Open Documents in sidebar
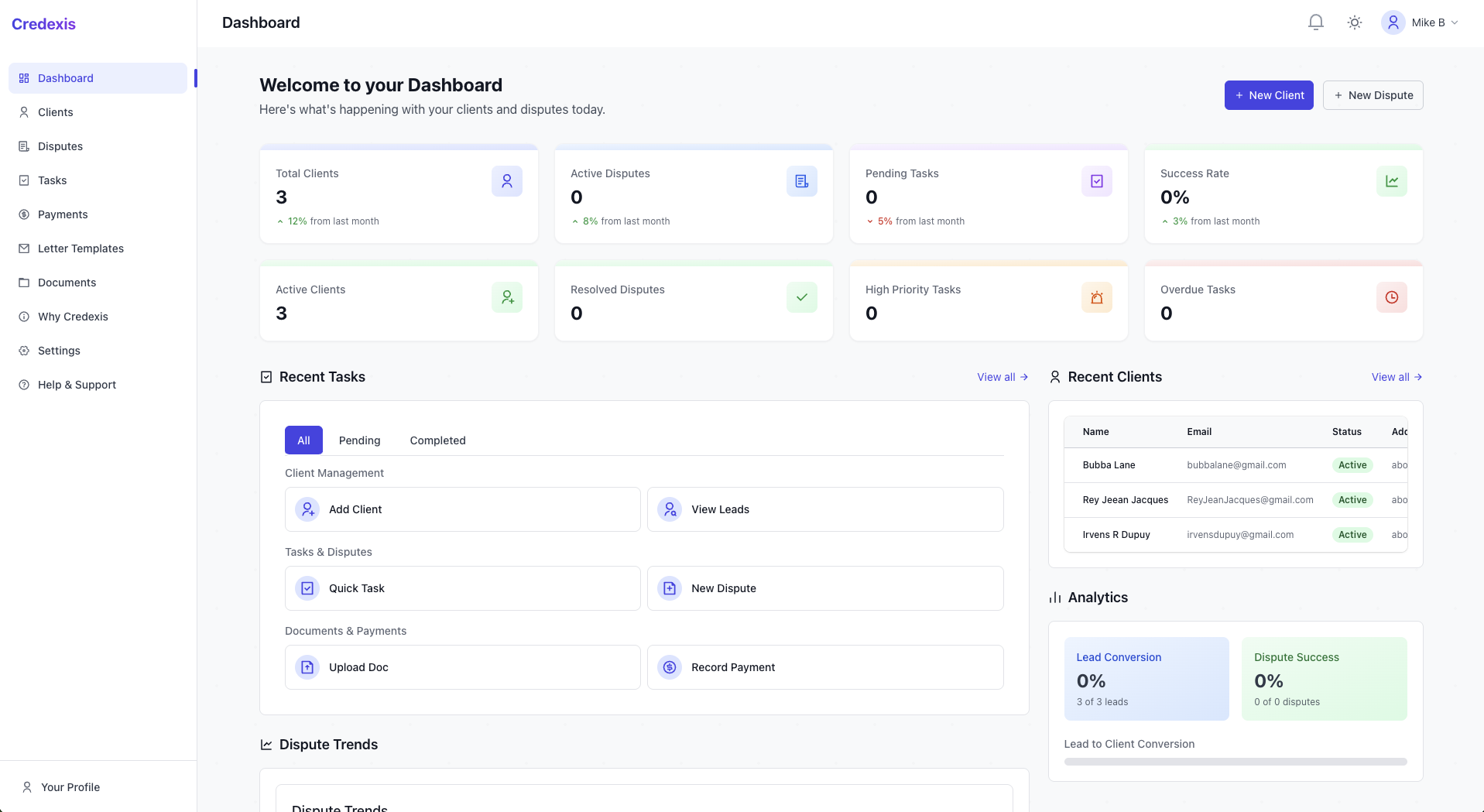This screenshot has height=812, width=1484. coord(98,283)
